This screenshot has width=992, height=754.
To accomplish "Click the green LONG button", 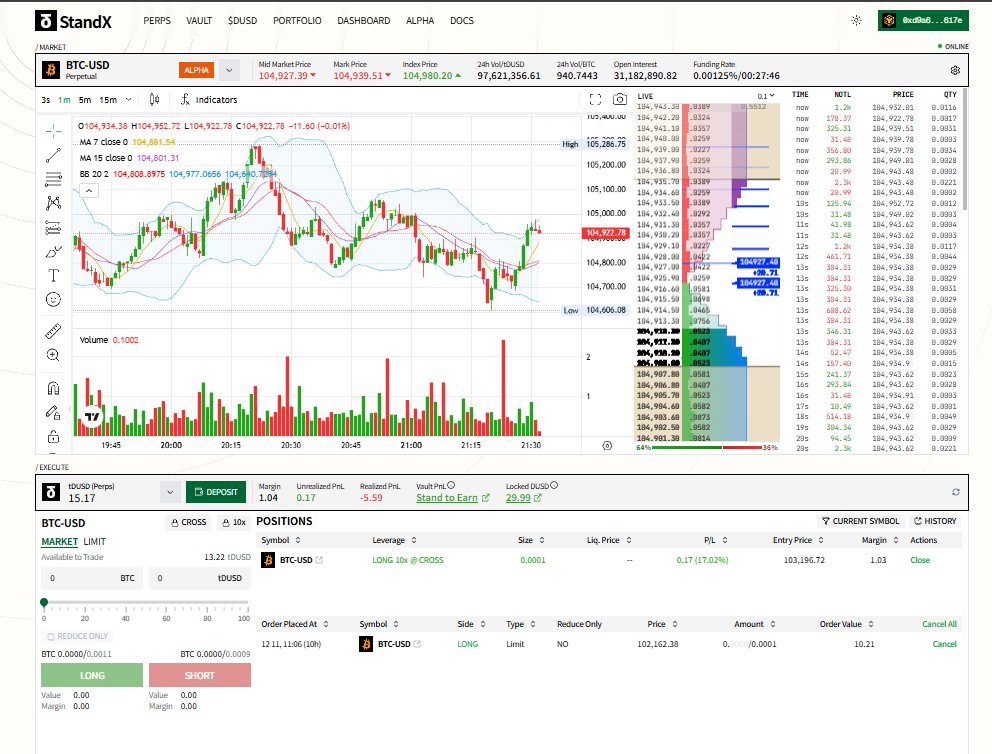I will click(92, 676).
